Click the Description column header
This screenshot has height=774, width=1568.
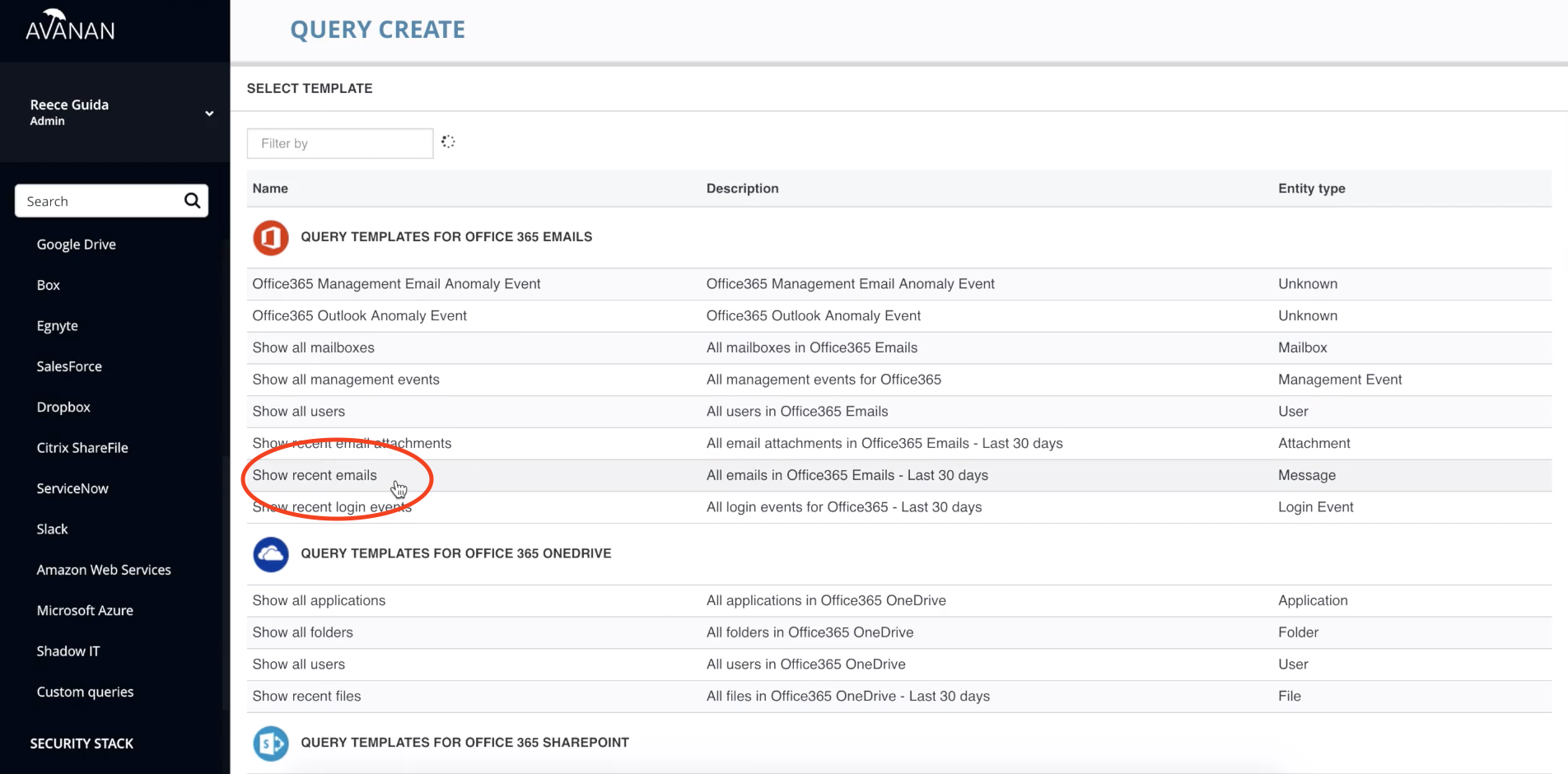point(742,189)
